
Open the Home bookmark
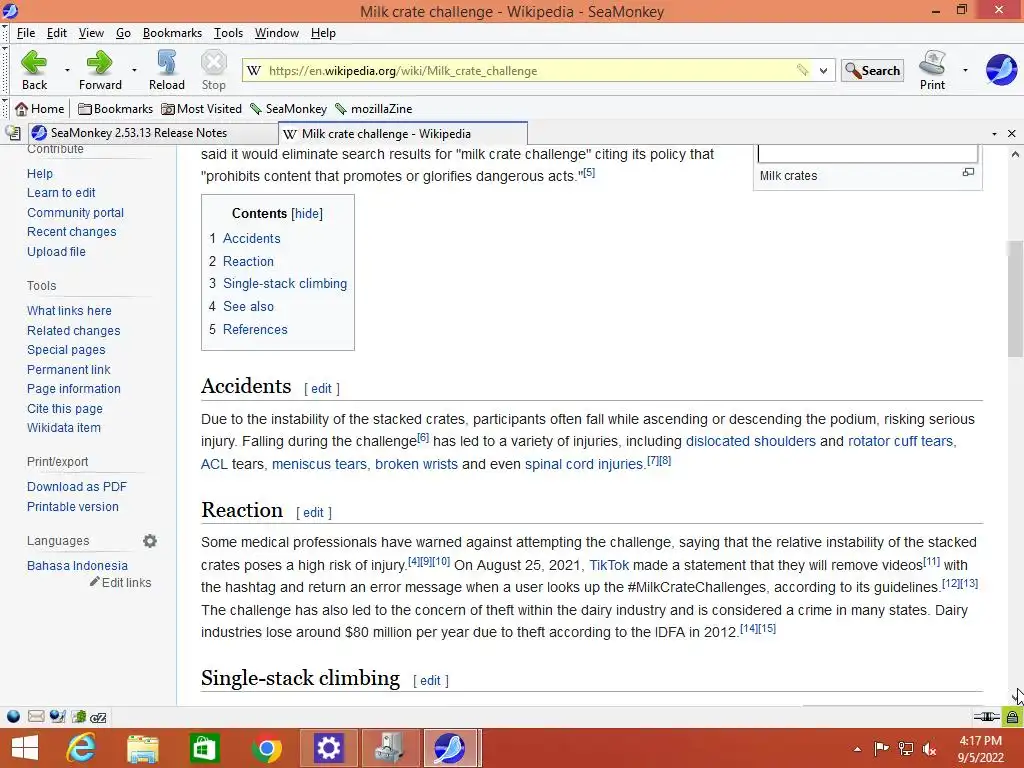coord(40,108)
